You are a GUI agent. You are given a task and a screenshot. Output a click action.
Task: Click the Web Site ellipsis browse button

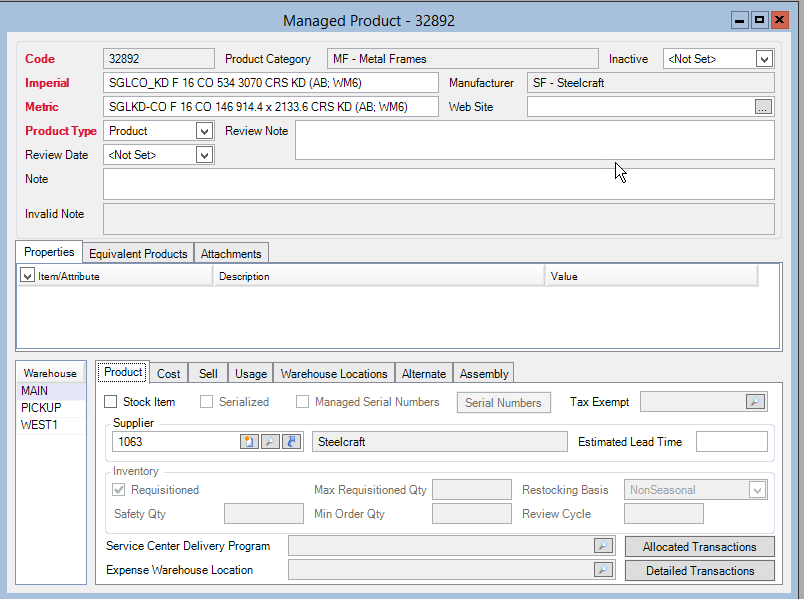pos(763,107)
